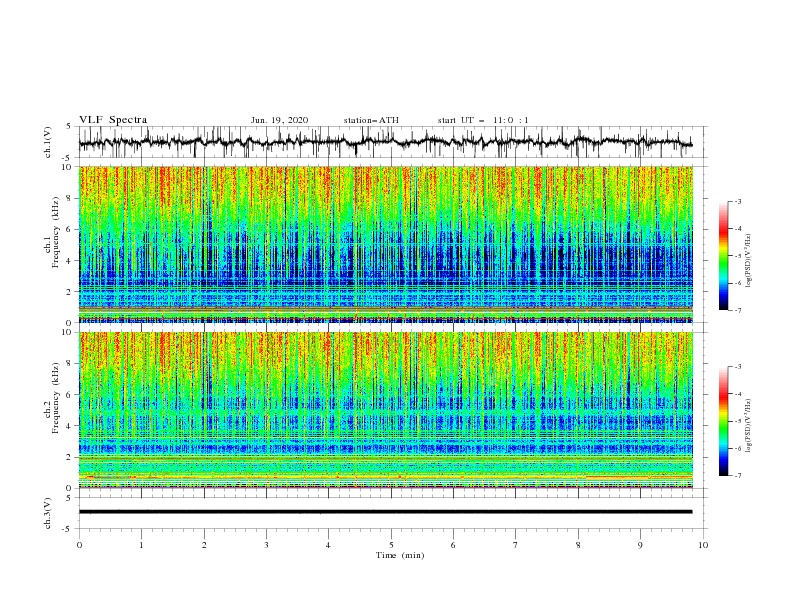Click the lower colorbar log(PSD) label

coord(748,426)
